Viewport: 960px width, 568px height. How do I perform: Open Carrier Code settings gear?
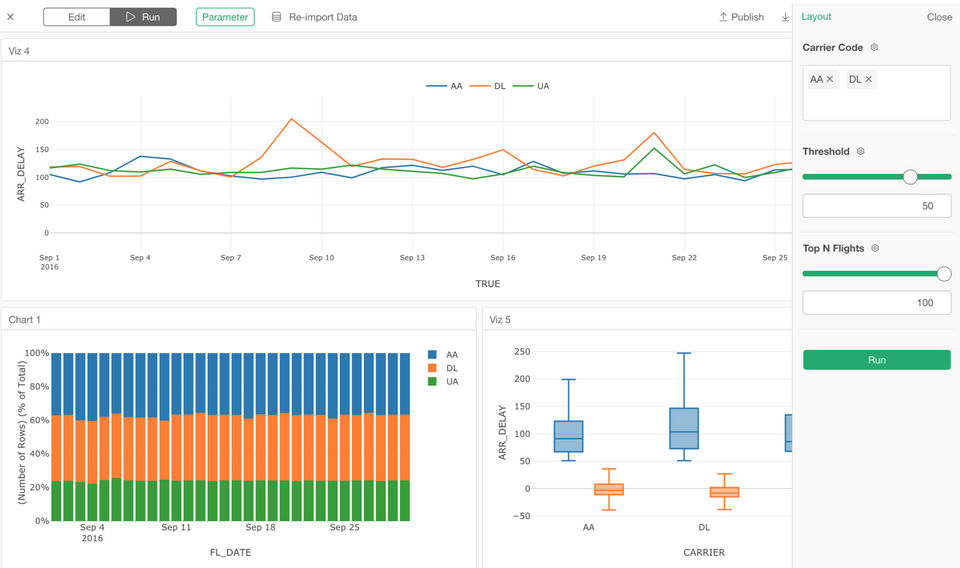point(874,47)
